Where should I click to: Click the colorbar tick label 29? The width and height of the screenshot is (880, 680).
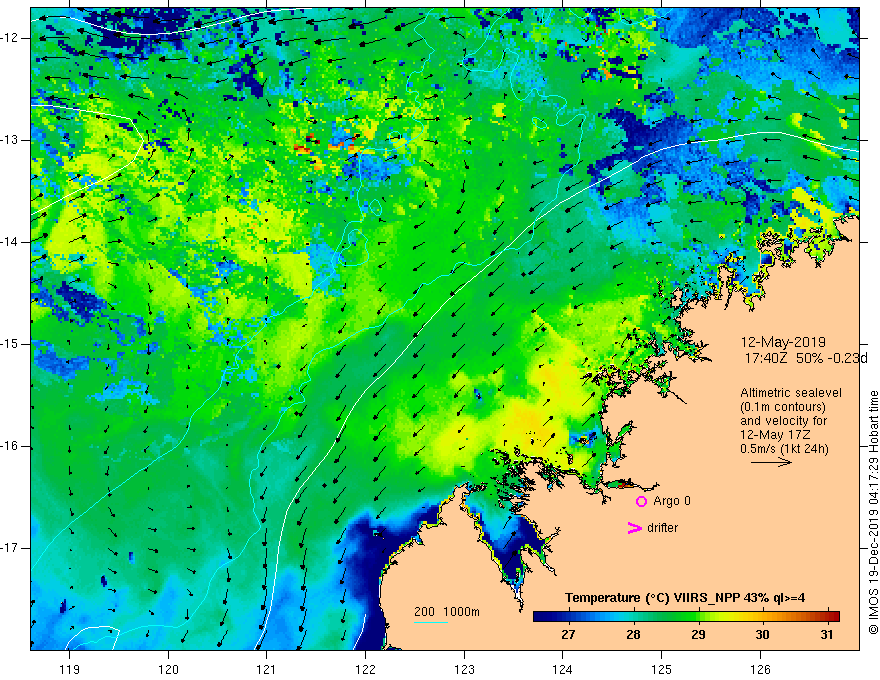pos(698,635)
